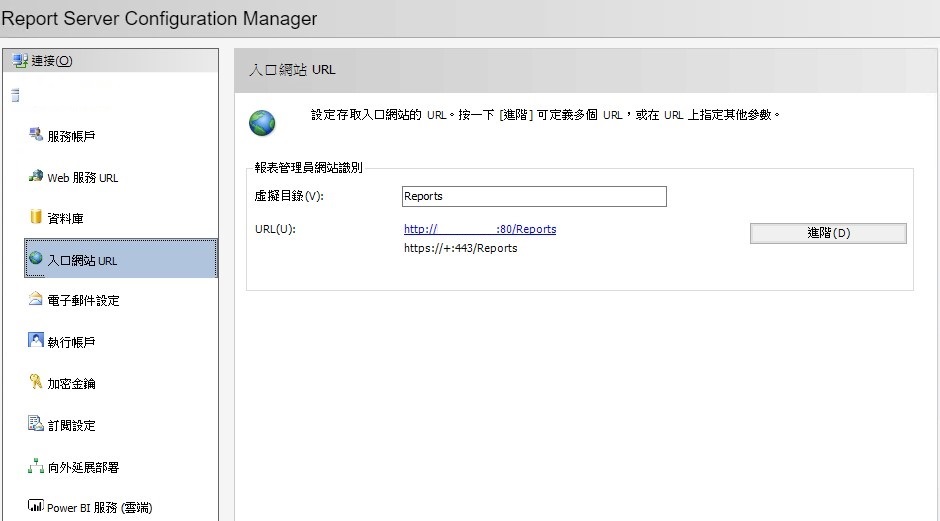Click the 電子郵件設定 envelope icon
The height and width of the screenshot is (521, 940).
click(x=36, y=300)
